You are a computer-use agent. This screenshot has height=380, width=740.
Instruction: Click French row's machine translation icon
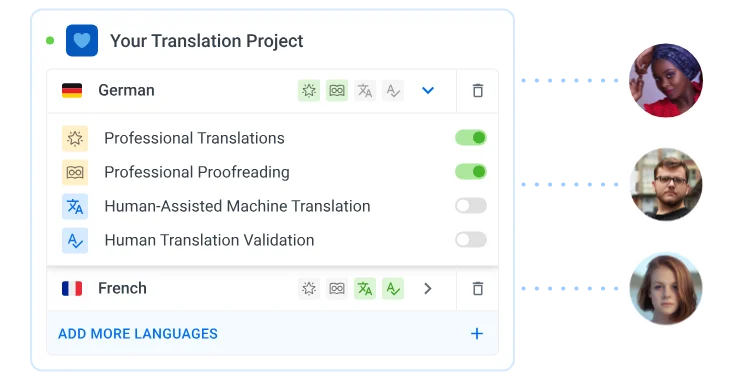(365, 288)
